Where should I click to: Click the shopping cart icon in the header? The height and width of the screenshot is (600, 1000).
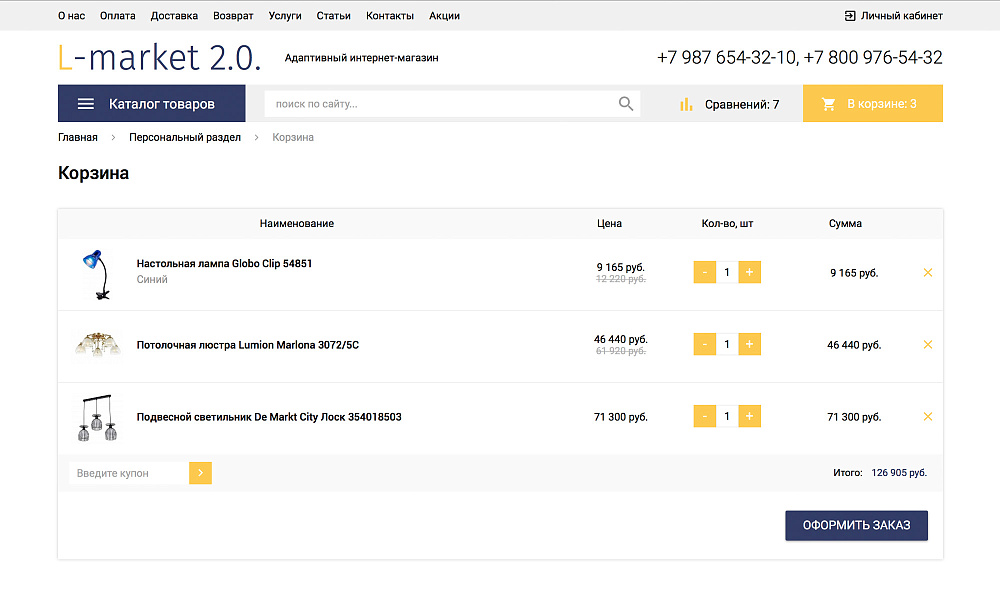pyautogui.click(x=827, y=103)
